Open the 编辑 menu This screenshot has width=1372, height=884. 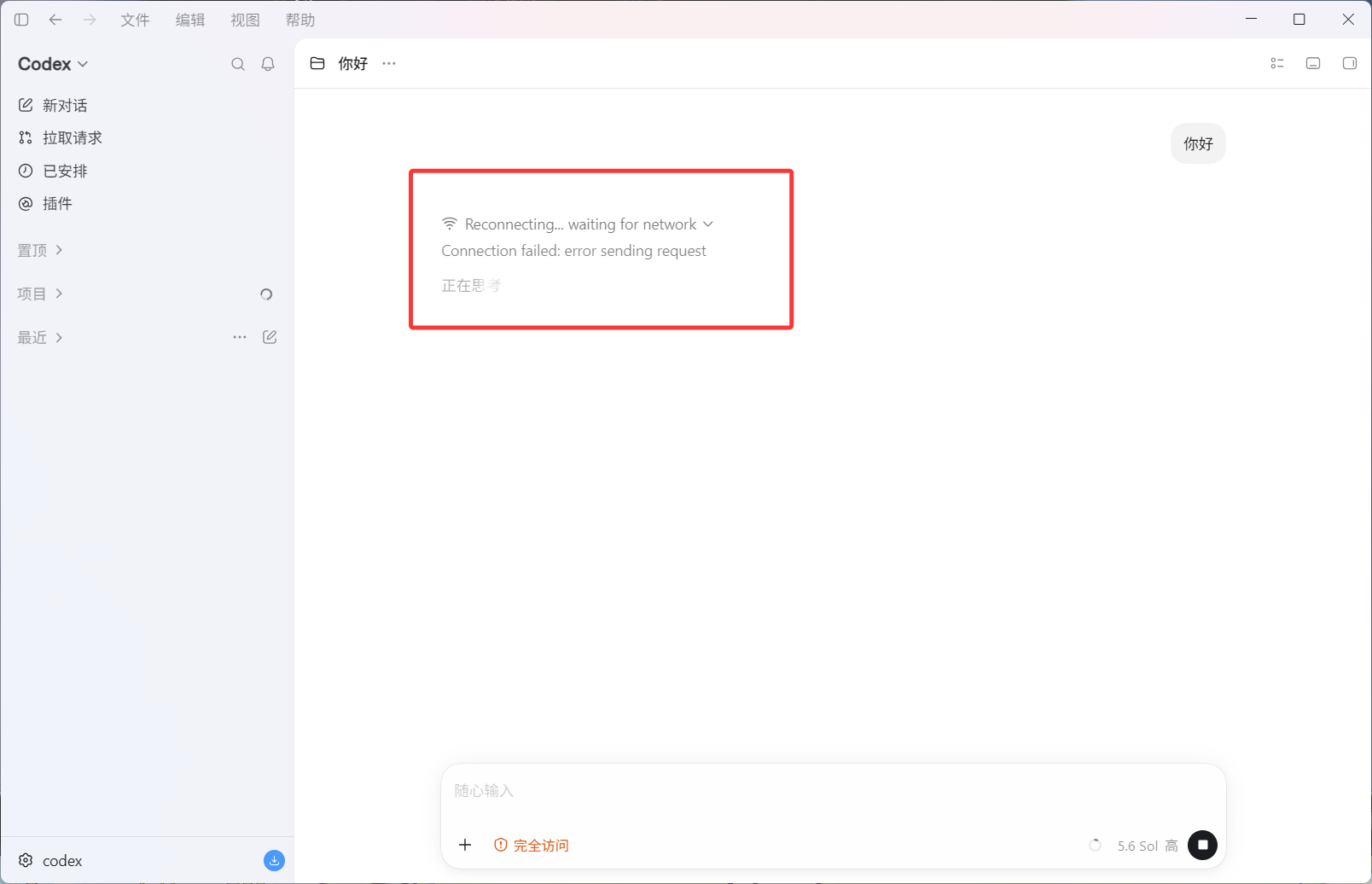[x=190, y=20]
